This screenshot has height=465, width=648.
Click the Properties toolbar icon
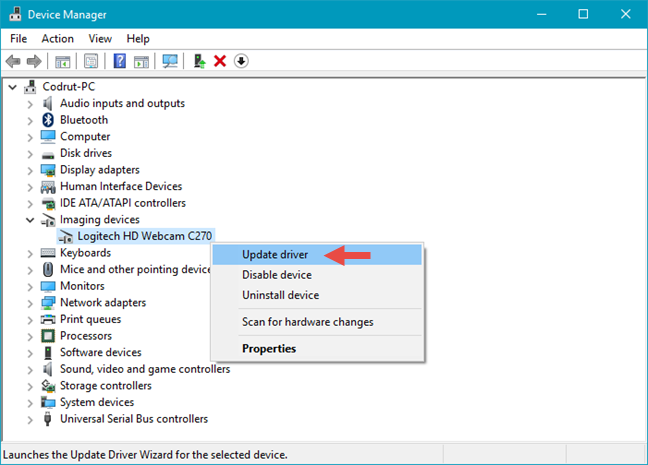[x=91, y=62]
